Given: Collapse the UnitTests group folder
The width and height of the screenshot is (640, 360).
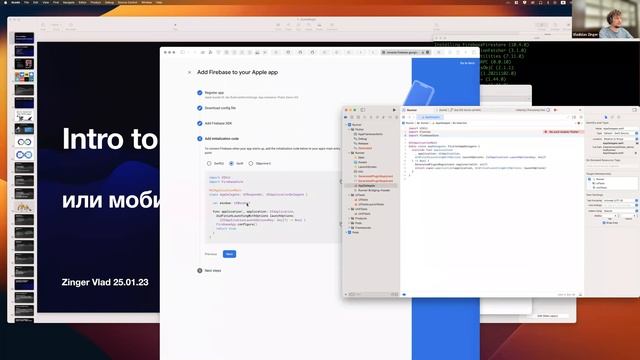Looking at the screenshot, I should click(x=350, y=209).
